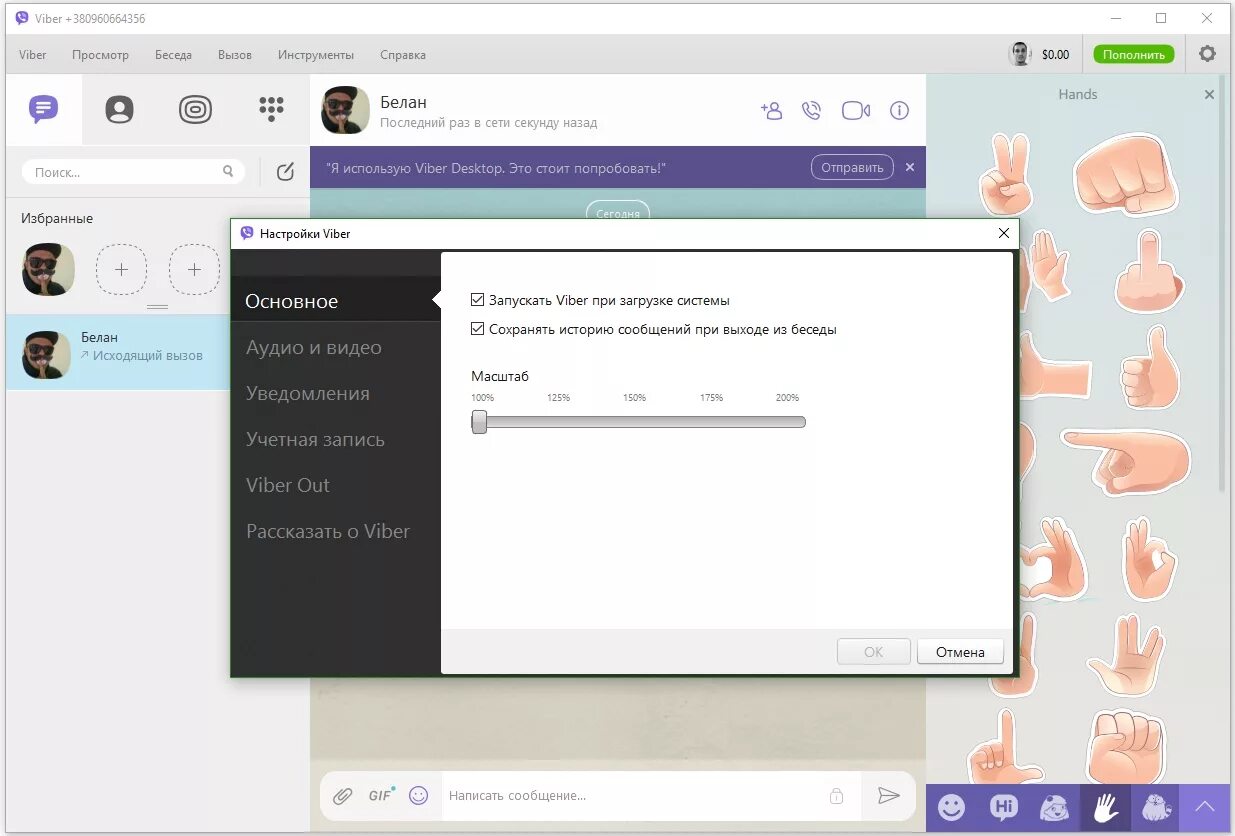Select Основное settings section
This screenshot has height=836, width=1235.
(335, 301)
